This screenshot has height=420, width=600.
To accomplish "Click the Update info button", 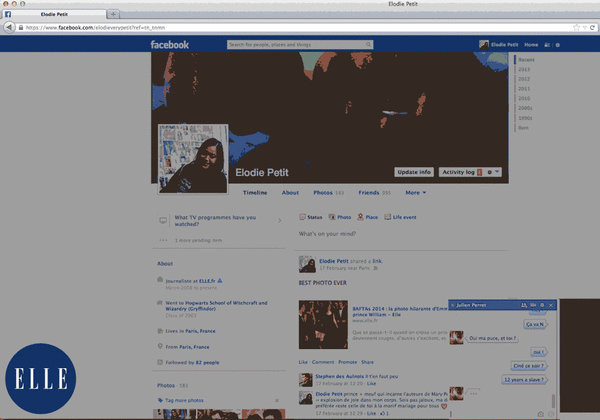I will [x=414, y=172].
